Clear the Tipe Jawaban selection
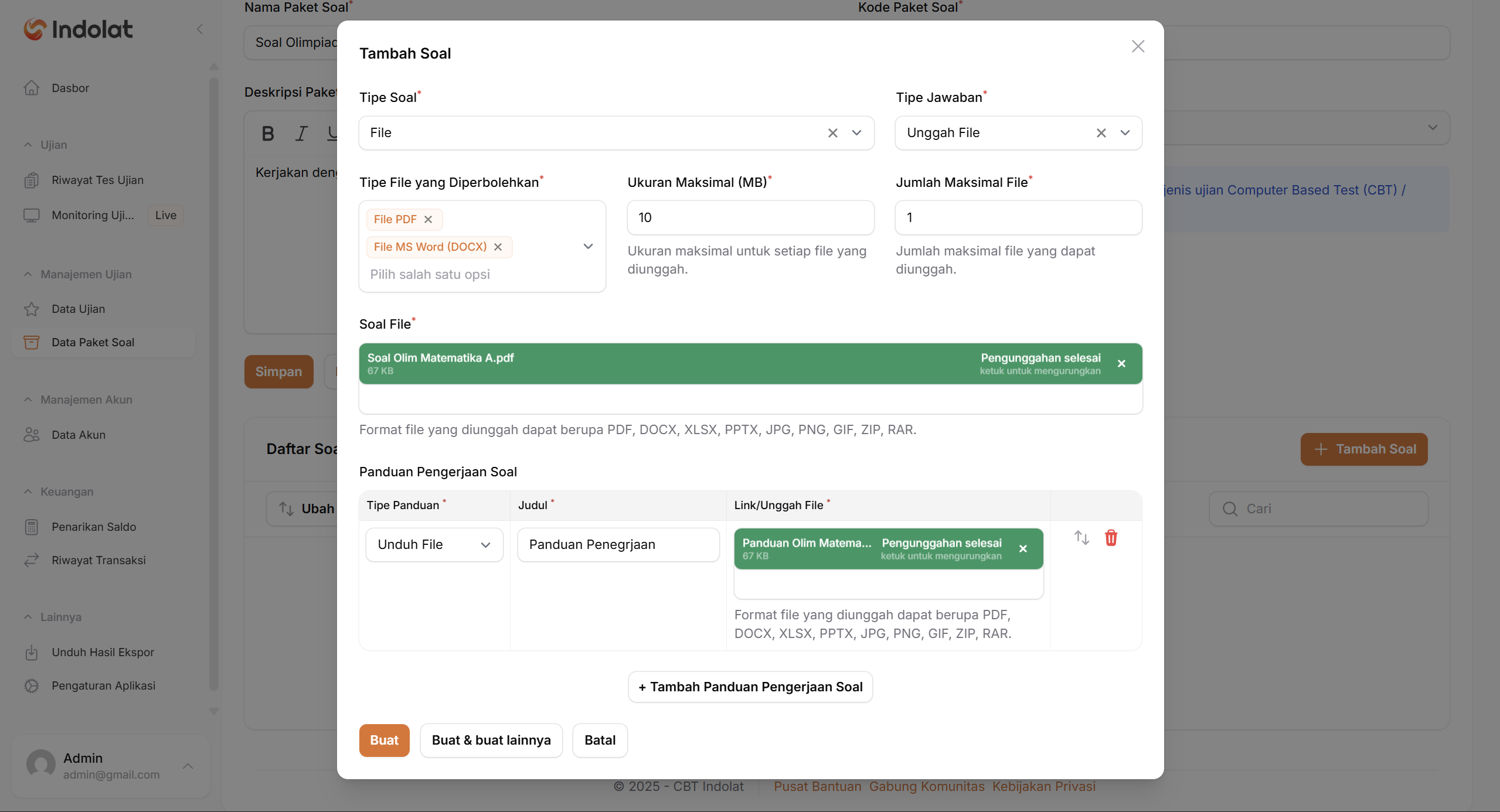1500x812 pixels. click(x=1101, y=133)
